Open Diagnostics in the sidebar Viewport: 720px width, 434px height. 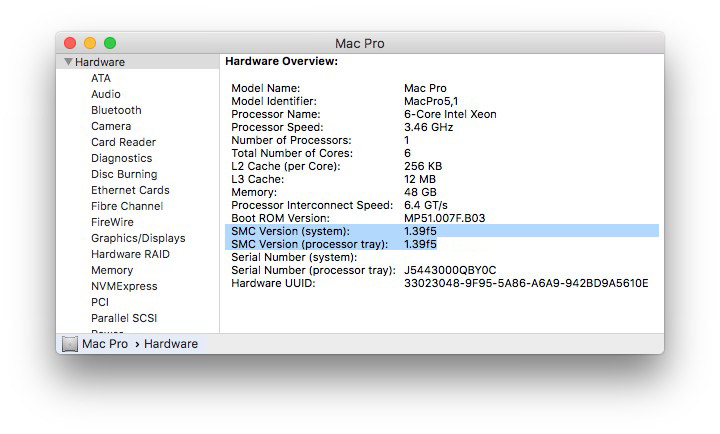pos(121,158)
